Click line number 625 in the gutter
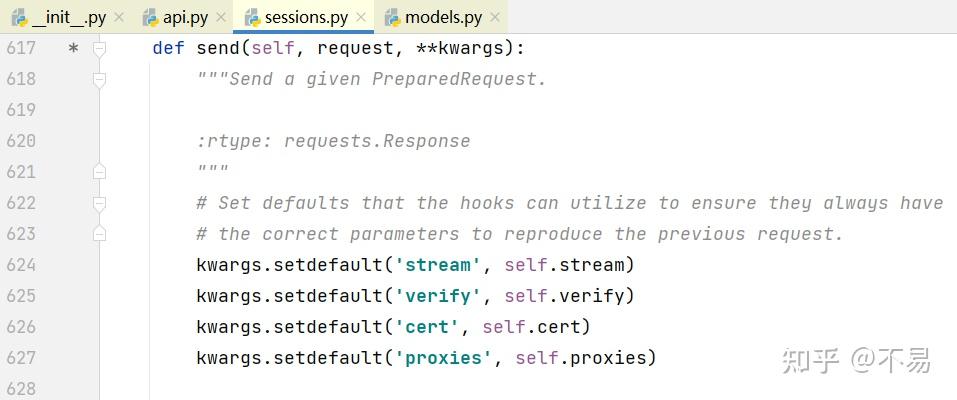 20,296
